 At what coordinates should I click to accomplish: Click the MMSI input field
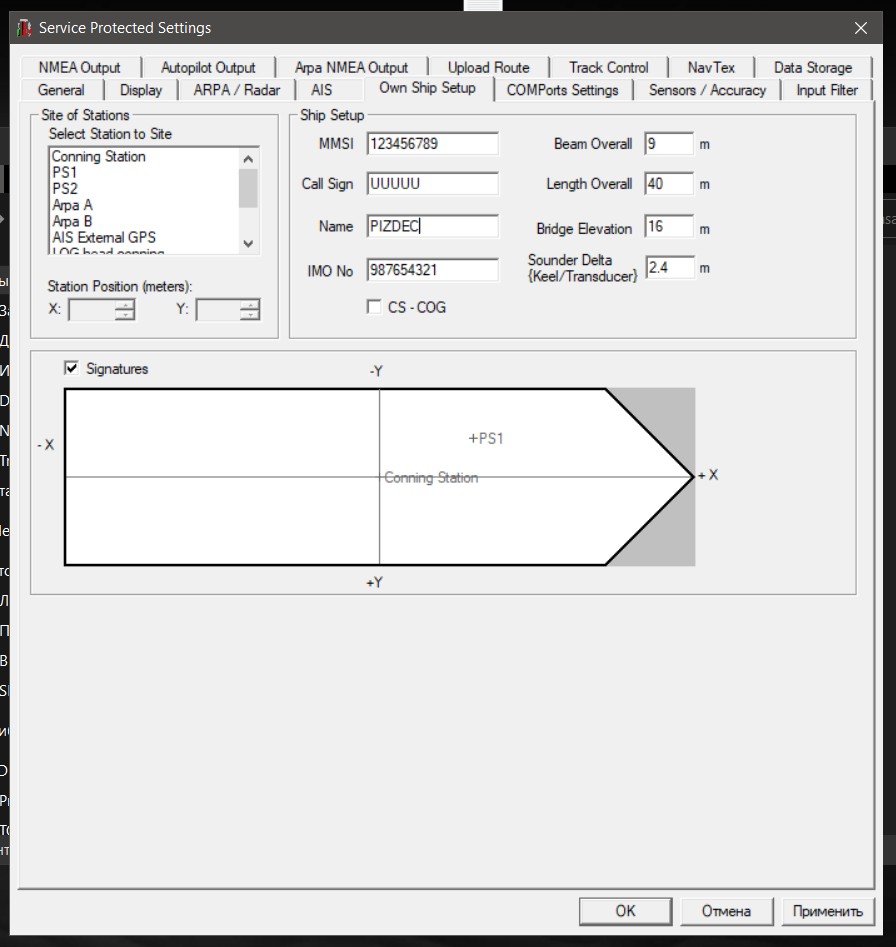432,144
